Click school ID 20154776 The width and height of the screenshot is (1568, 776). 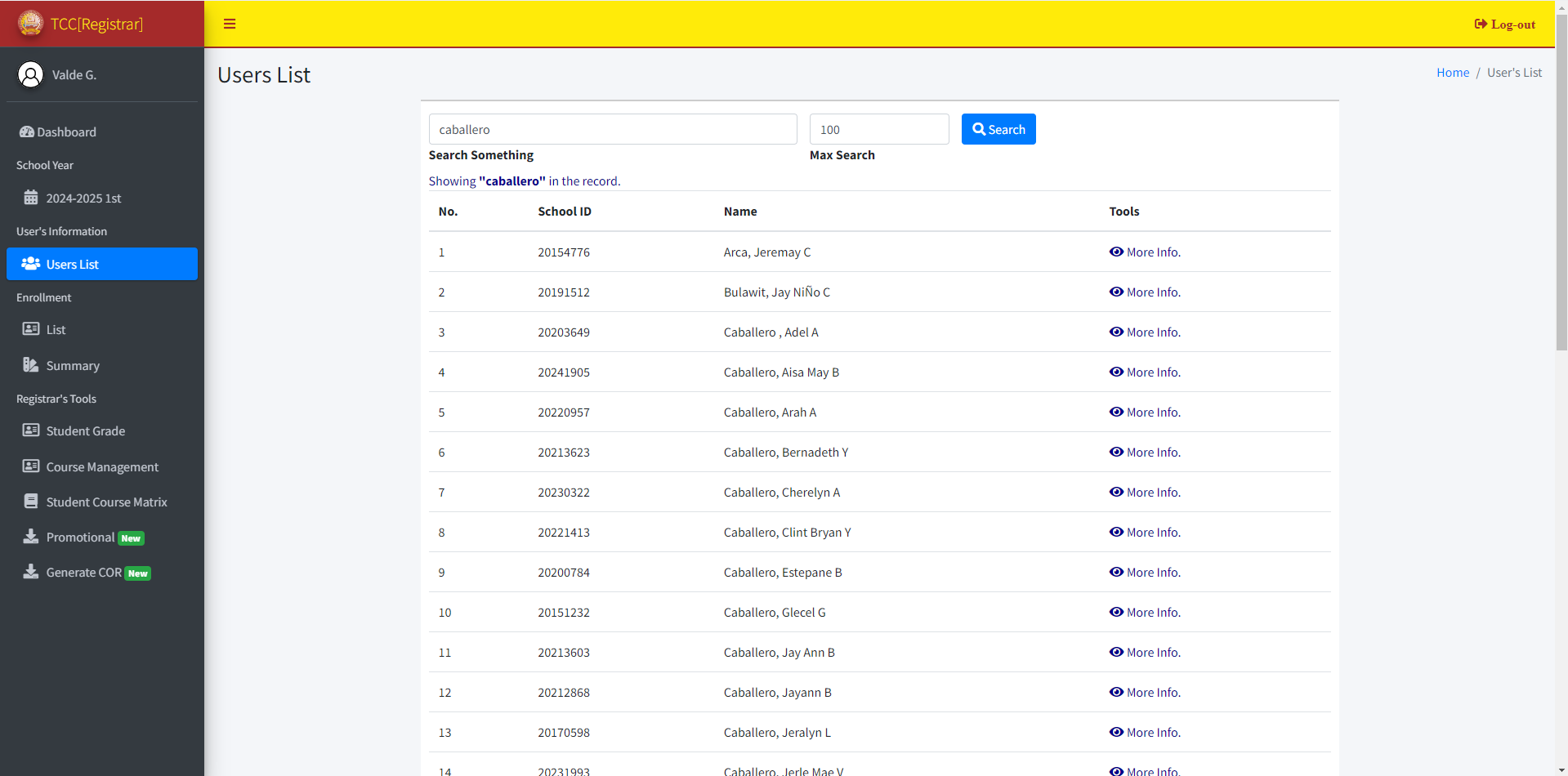click(x=564, y=252)
